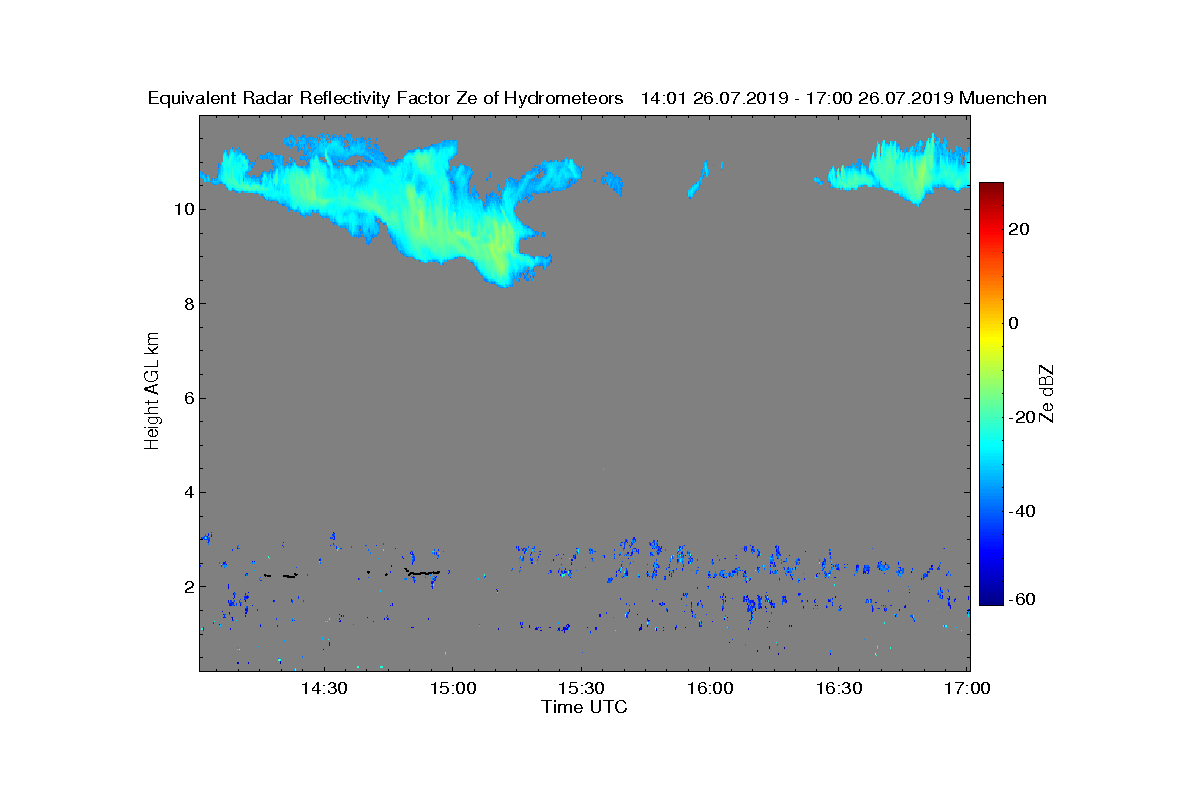Click the colorbar tick label -60

pyautogui.click(x=1023, y=599)
